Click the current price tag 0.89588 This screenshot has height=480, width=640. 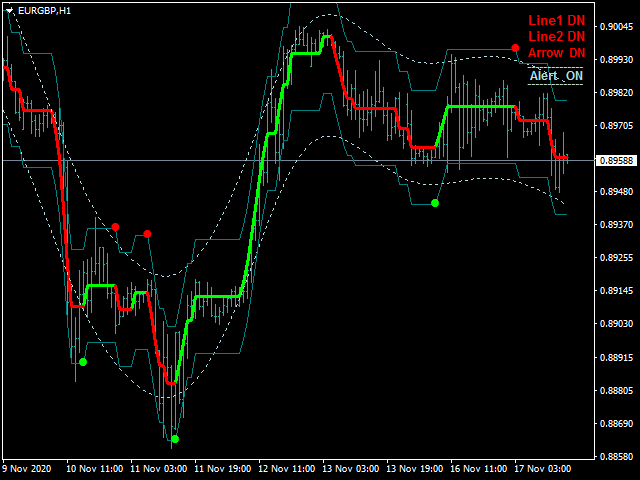coord(616,160)
